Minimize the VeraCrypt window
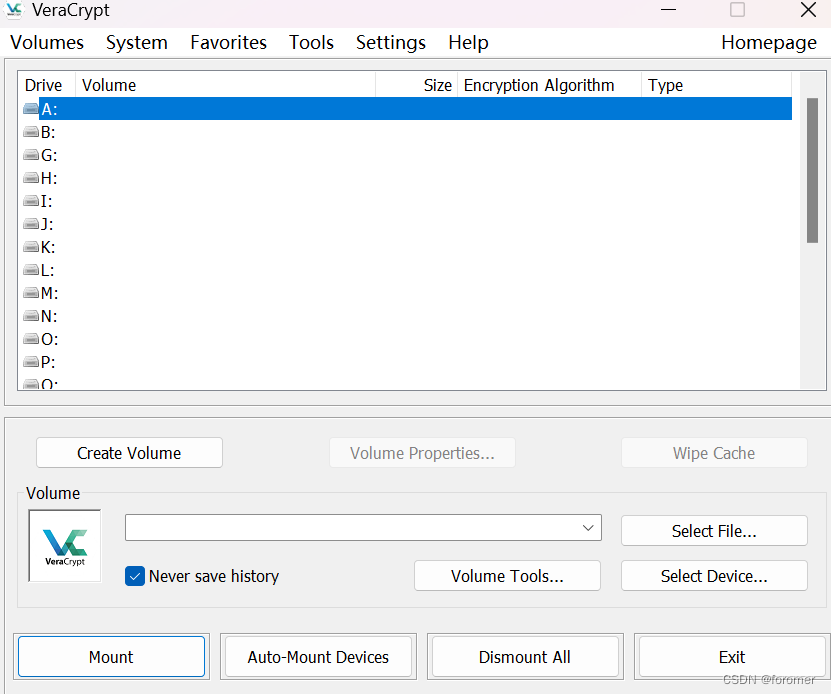The image size is (831, 694). pyautogui.click(x=668, y=10)
